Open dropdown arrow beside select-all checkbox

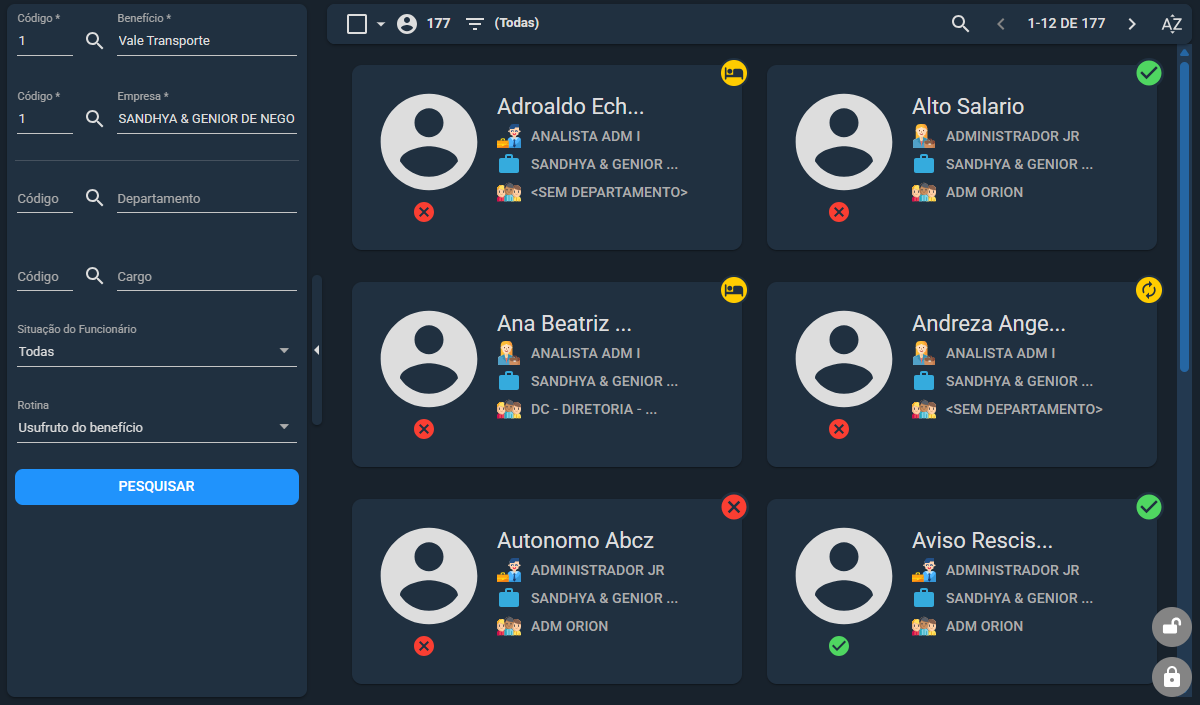coord(381,24)
